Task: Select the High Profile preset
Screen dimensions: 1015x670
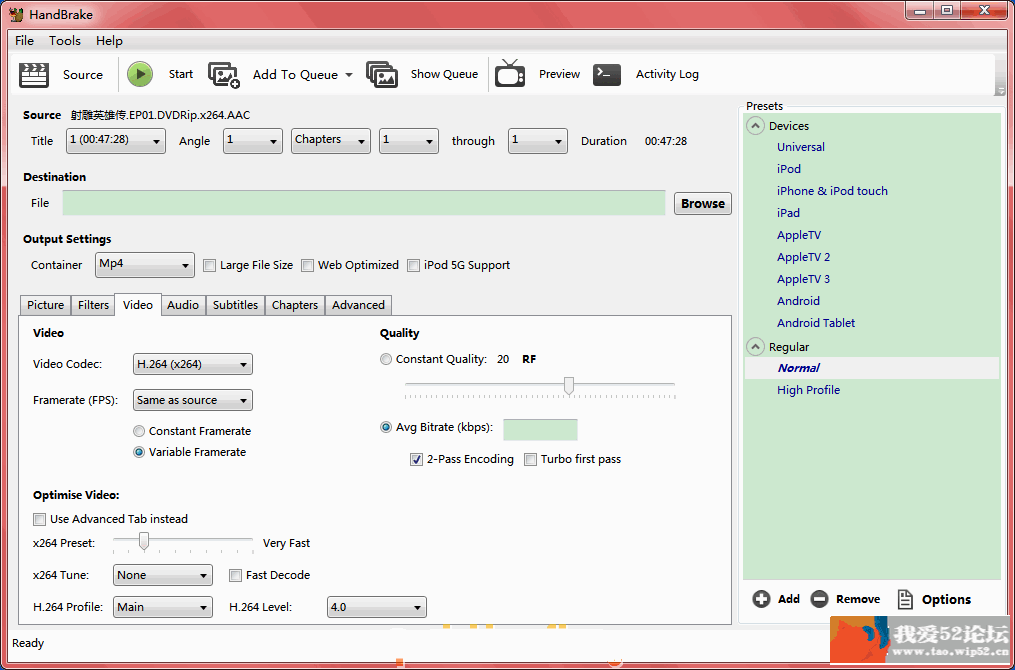Action: coord(809,390)
